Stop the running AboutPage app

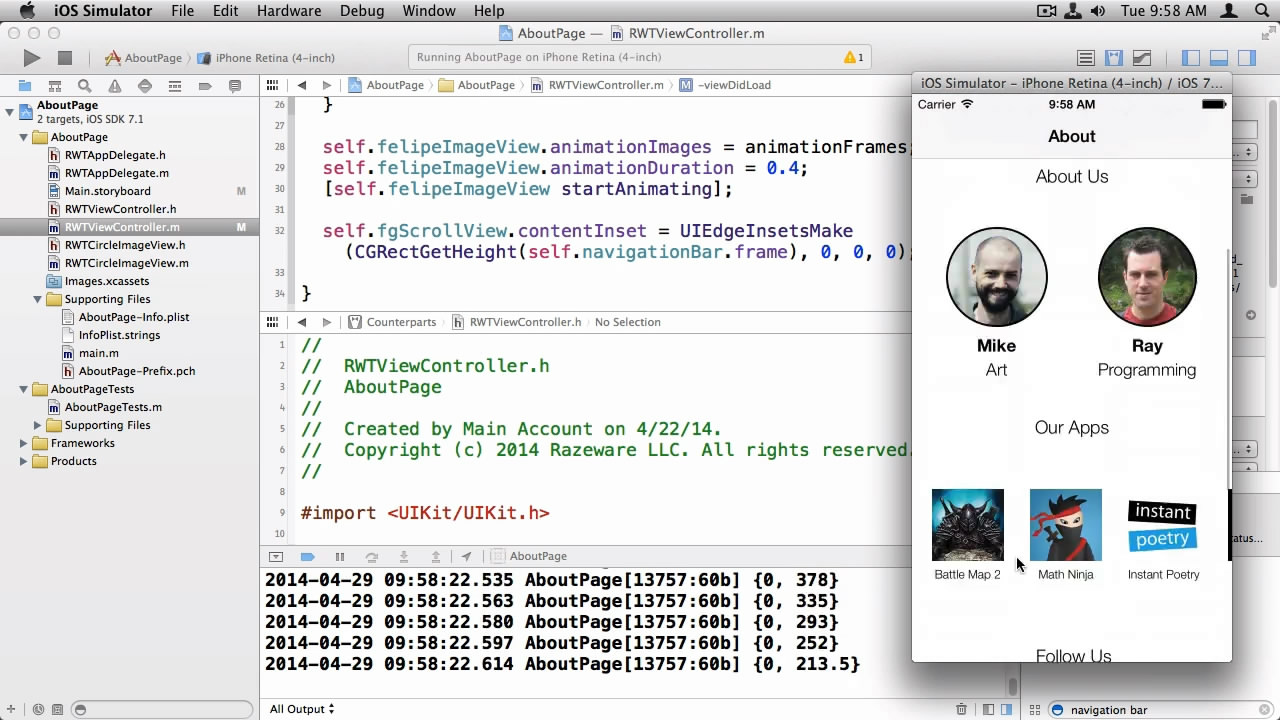point(65,58)
